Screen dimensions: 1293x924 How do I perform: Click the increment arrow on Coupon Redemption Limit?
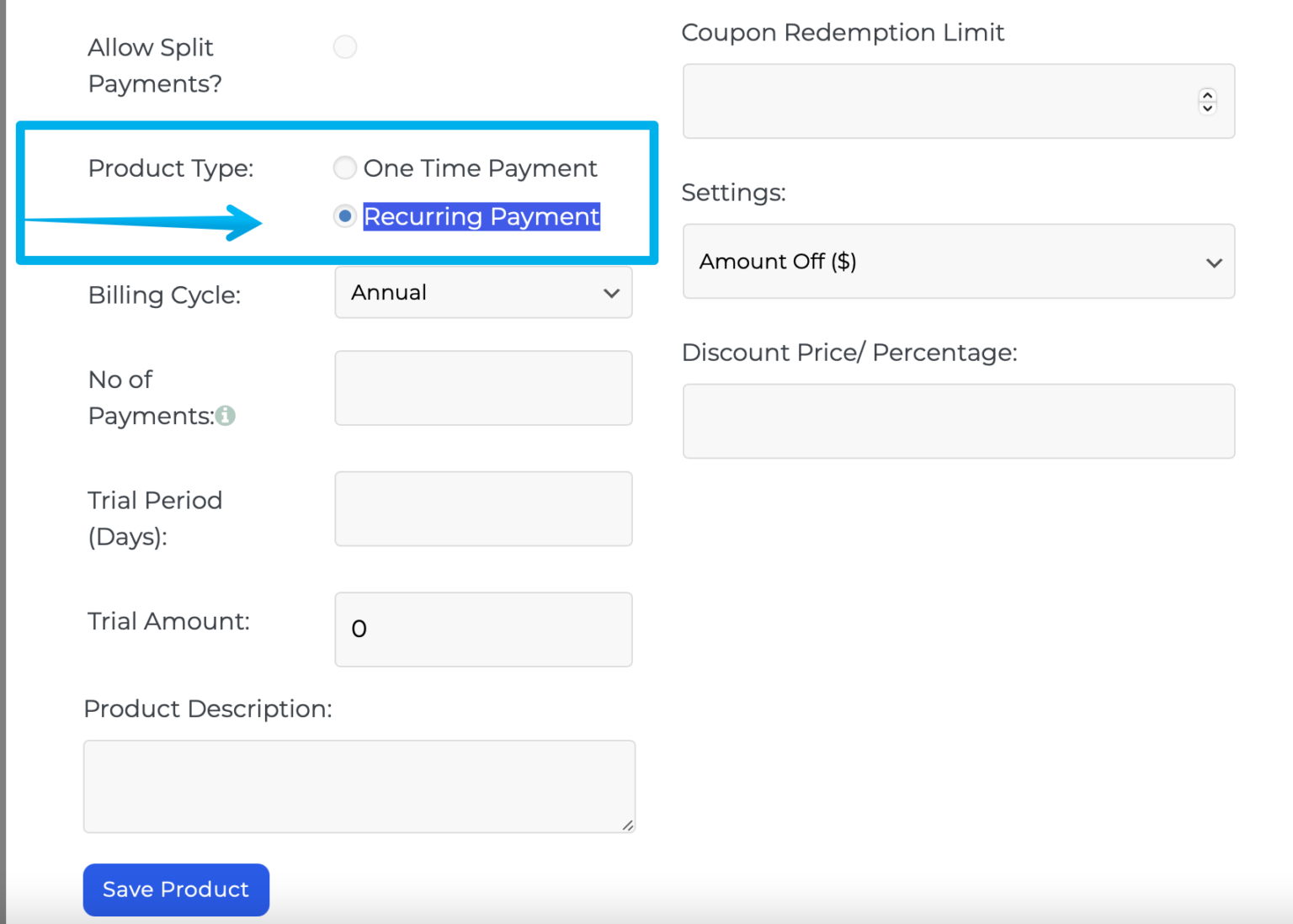1207,95
